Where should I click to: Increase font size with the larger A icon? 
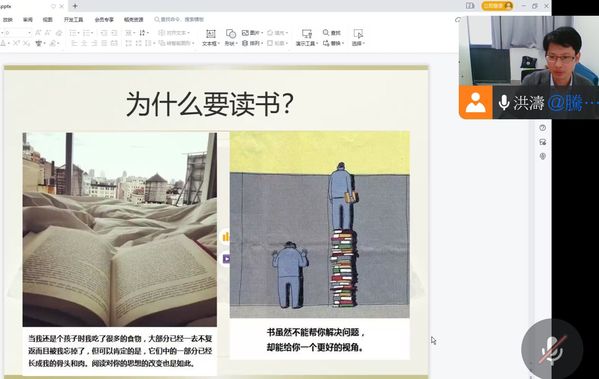[x=38, y=33]
